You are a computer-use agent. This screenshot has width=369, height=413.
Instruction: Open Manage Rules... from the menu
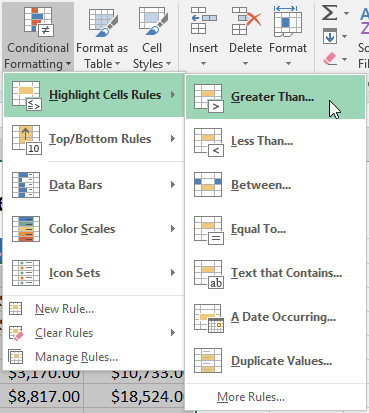tap(94, 357)
